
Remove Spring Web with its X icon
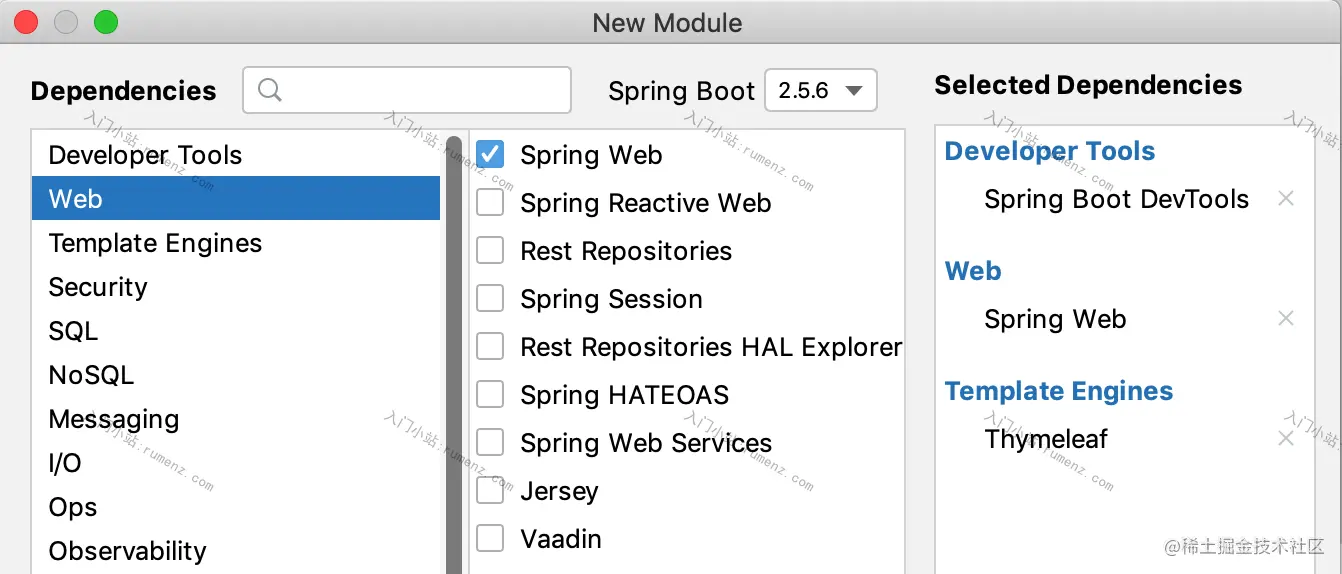1286,319
